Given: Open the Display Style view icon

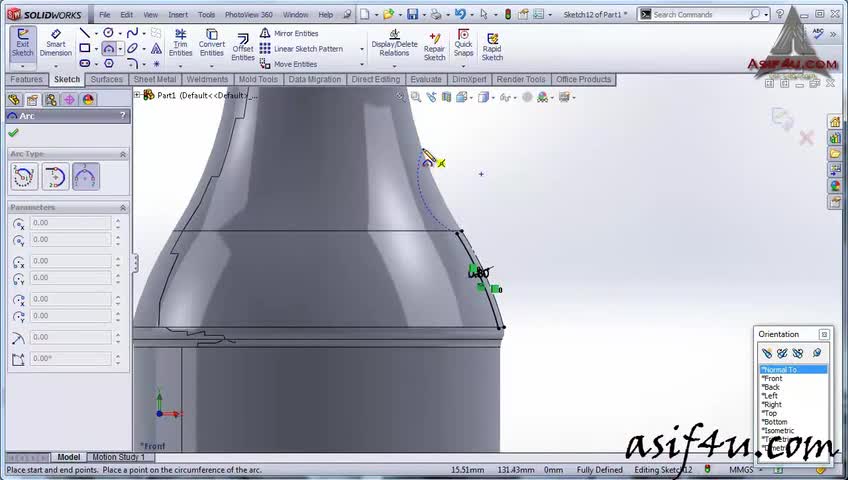Looking at the screenshot, I should (483, 97).
